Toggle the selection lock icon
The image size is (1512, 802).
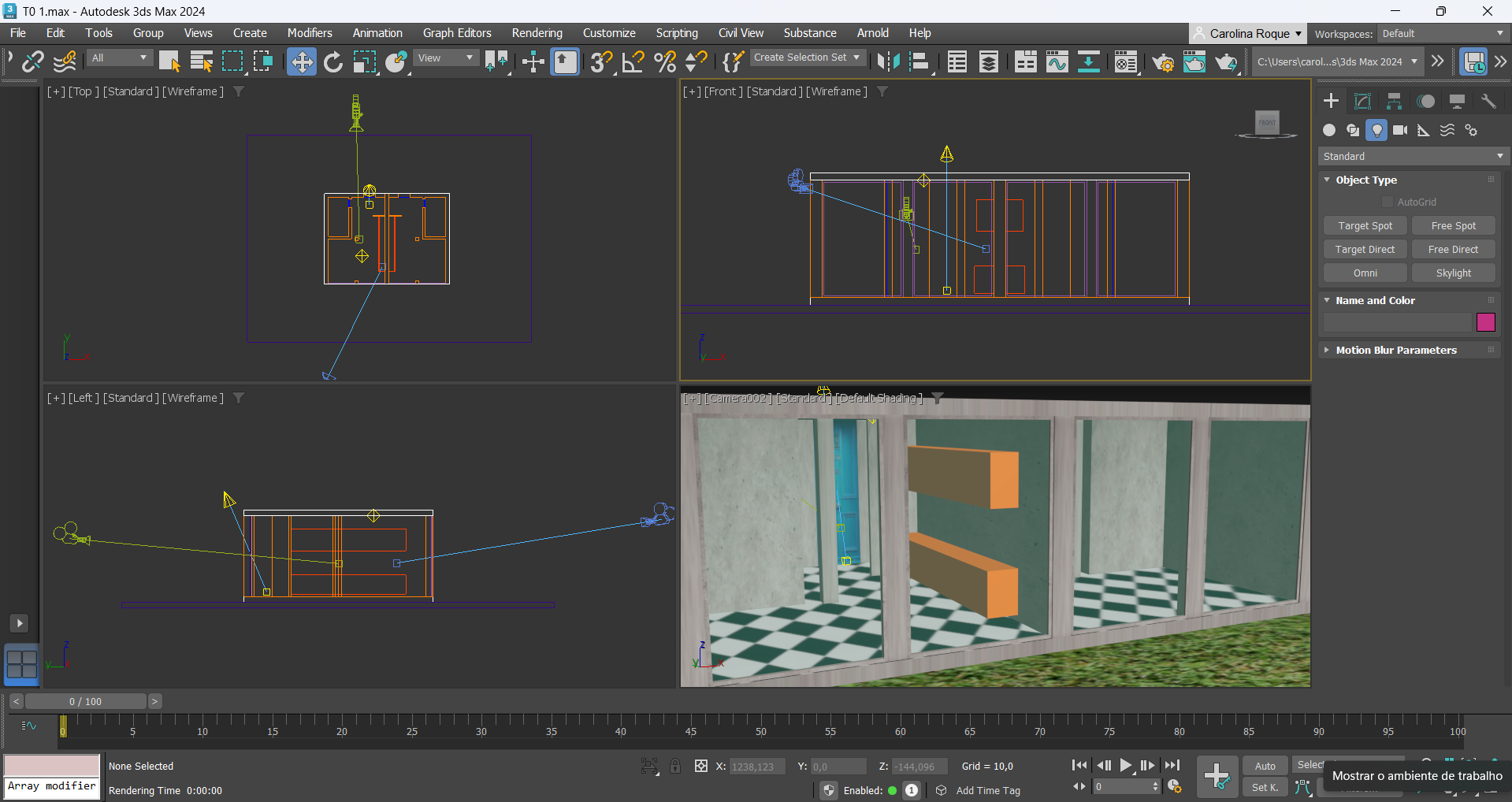pyautogui.click(x=675, y=766)
